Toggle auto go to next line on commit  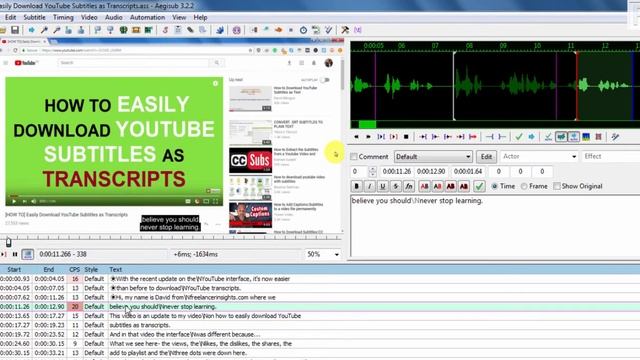point(561,137)
